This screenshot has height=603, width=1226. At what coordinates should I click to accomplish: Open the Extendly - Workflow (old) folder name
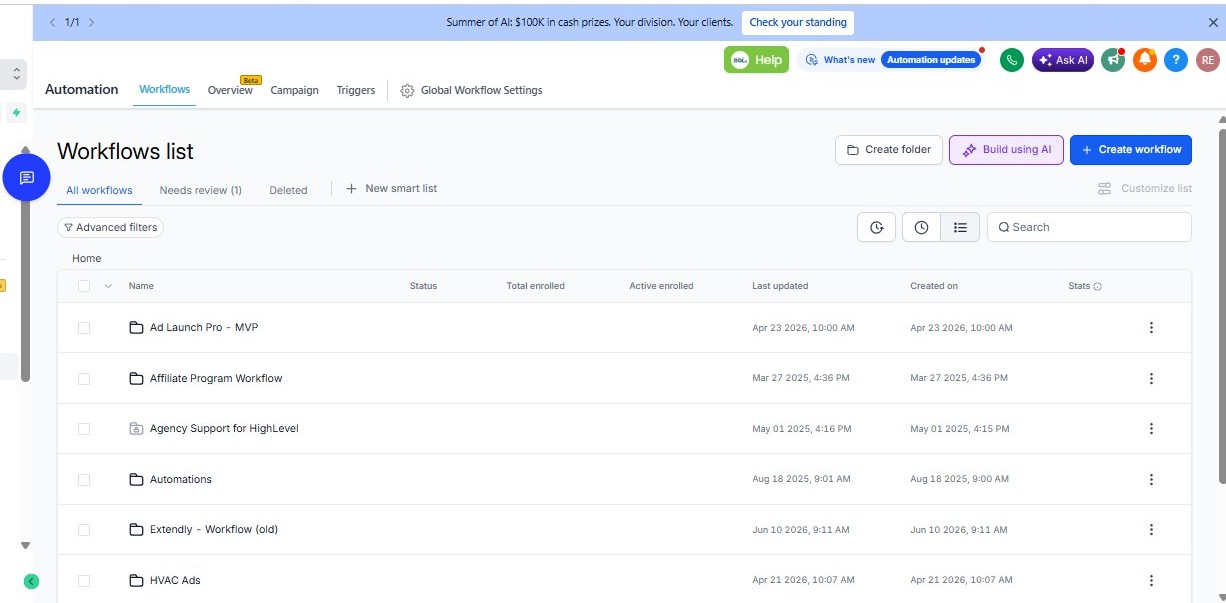[214, 530]
